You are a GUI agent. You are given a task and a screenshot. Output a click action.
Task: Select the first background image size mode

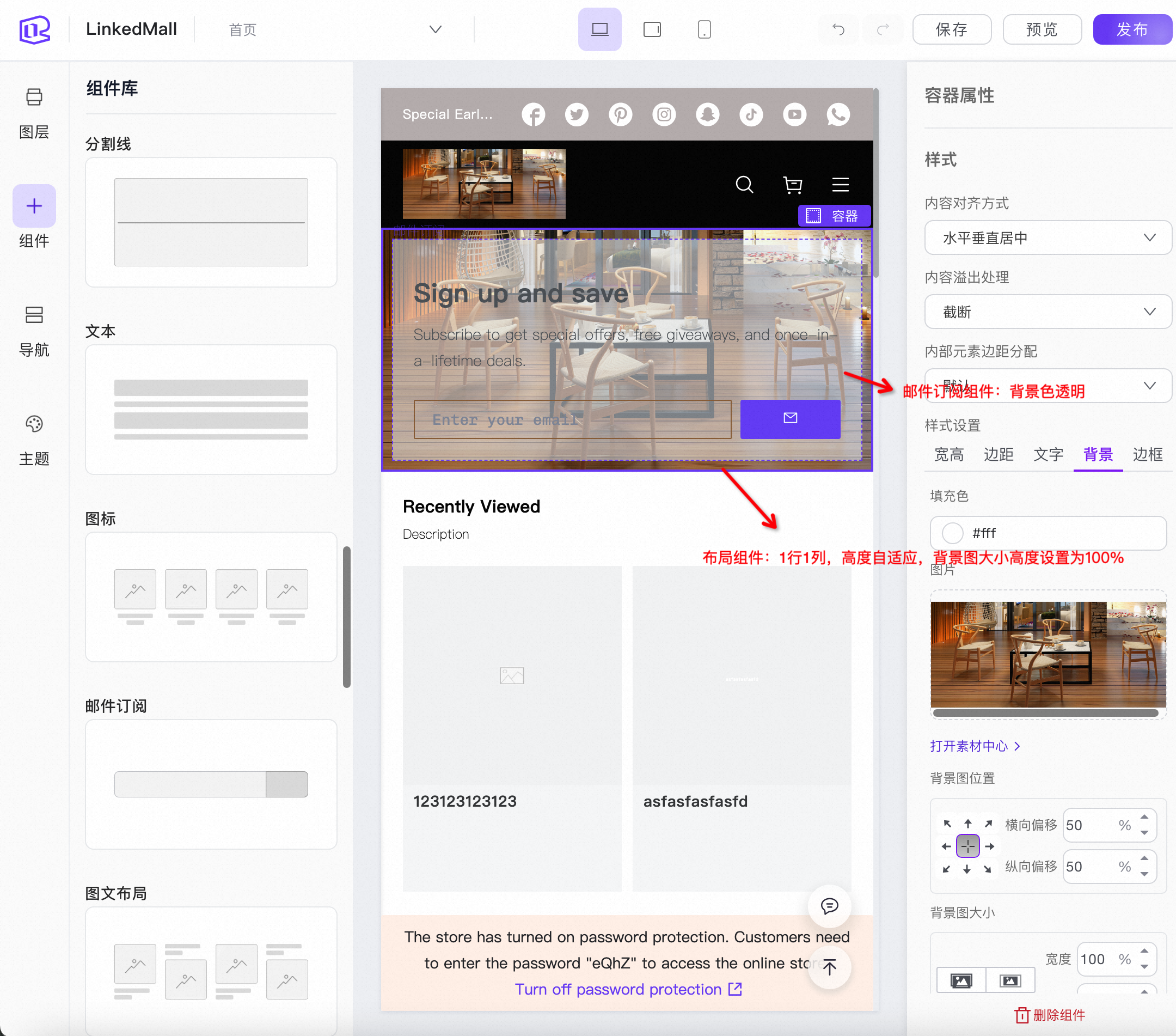pyautogui.click(x=961, y=981)
